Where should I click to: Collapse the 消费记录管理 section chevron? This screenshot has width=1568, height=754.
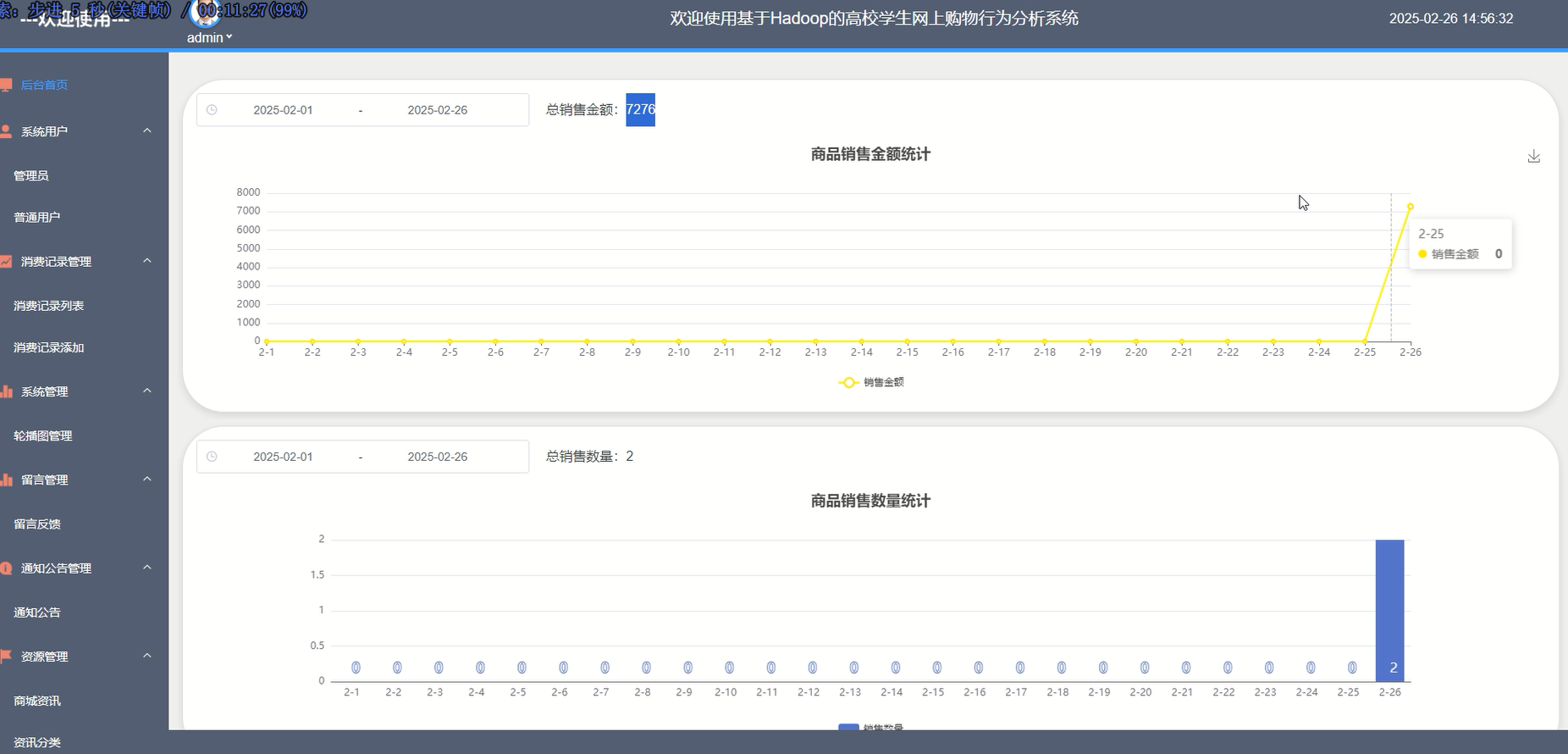147,261
